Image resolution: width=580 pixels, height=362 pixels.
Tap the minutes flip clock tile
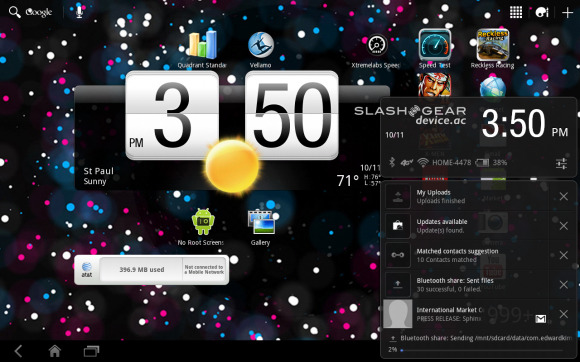[x=292, y=115]
